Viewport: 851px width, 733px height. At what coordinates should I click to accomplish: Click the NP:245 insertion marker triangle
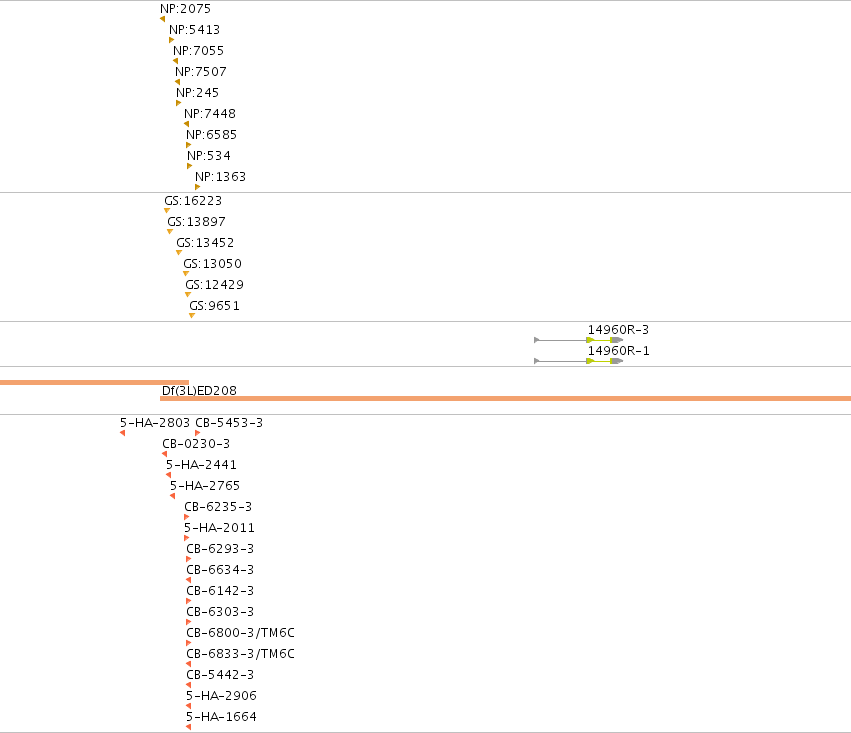pos(179,103)
